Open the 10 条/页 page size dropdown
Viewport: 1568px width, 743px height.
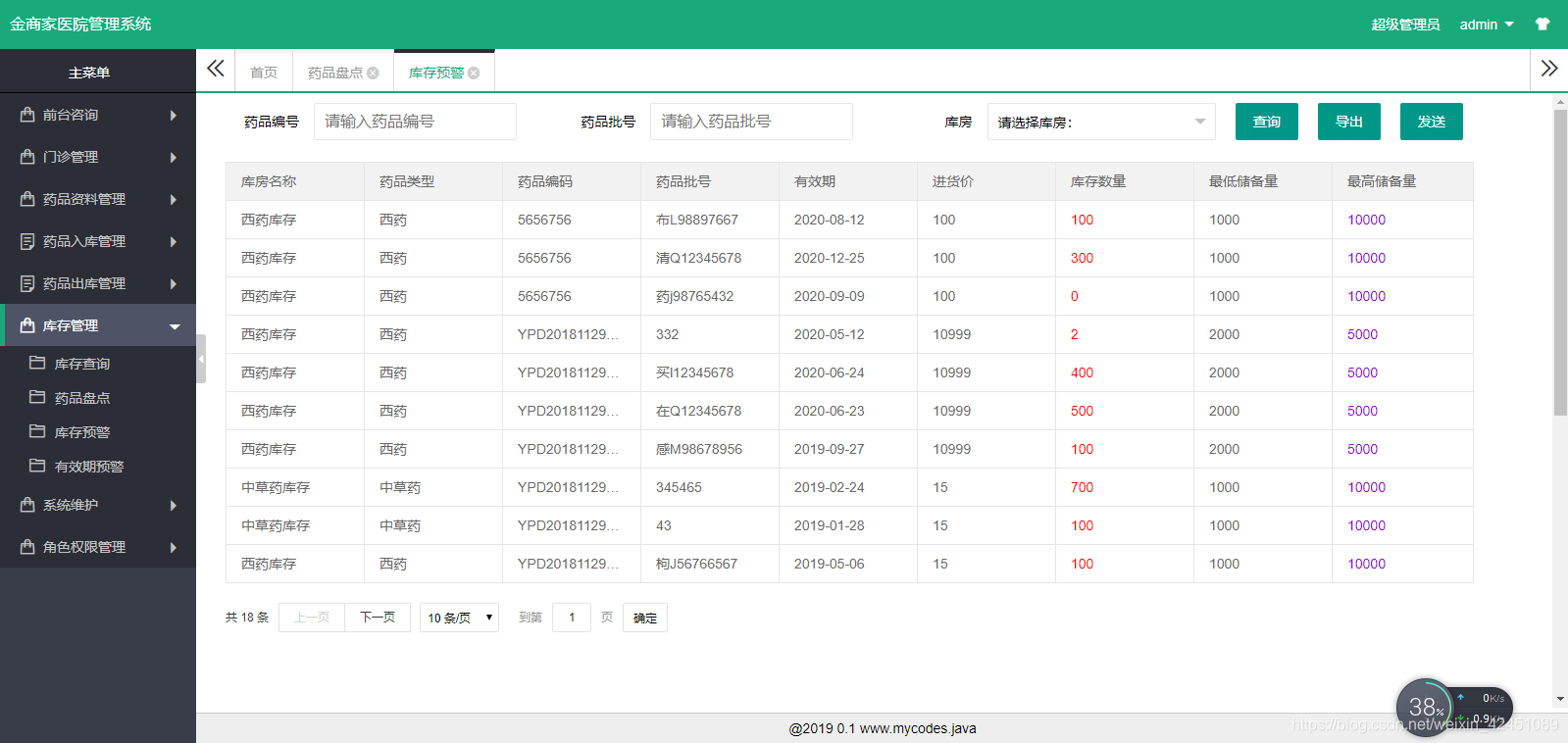pos(459,618)
